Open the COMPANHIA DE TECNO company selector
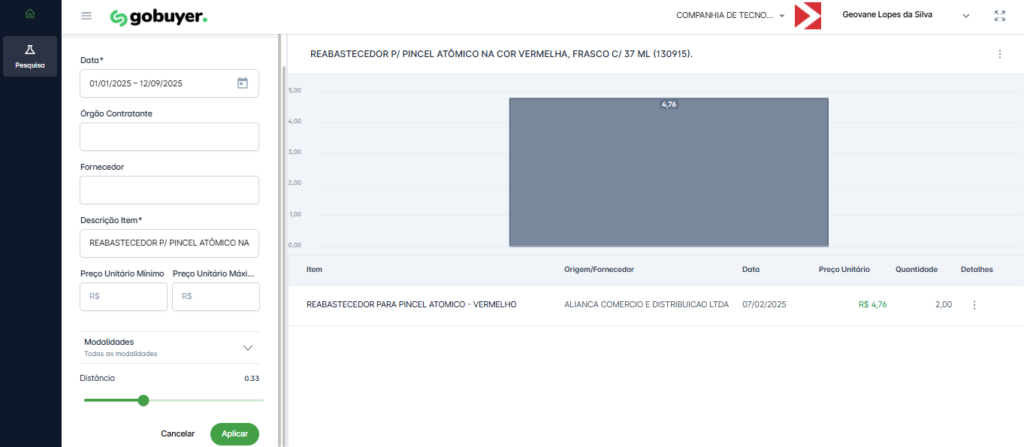 pyautogui.click(x=730, y=16)
